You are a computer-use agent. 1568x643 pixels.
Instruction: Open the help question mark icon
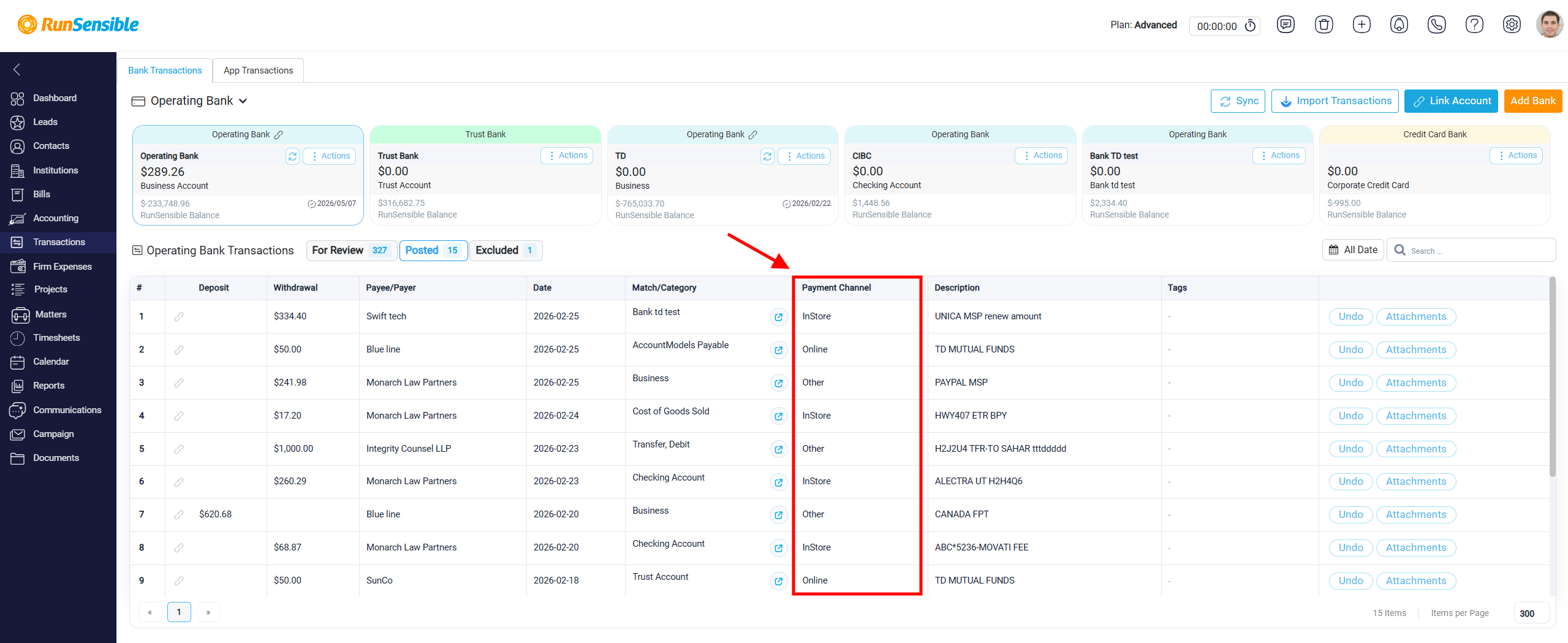click(1474, 25)
